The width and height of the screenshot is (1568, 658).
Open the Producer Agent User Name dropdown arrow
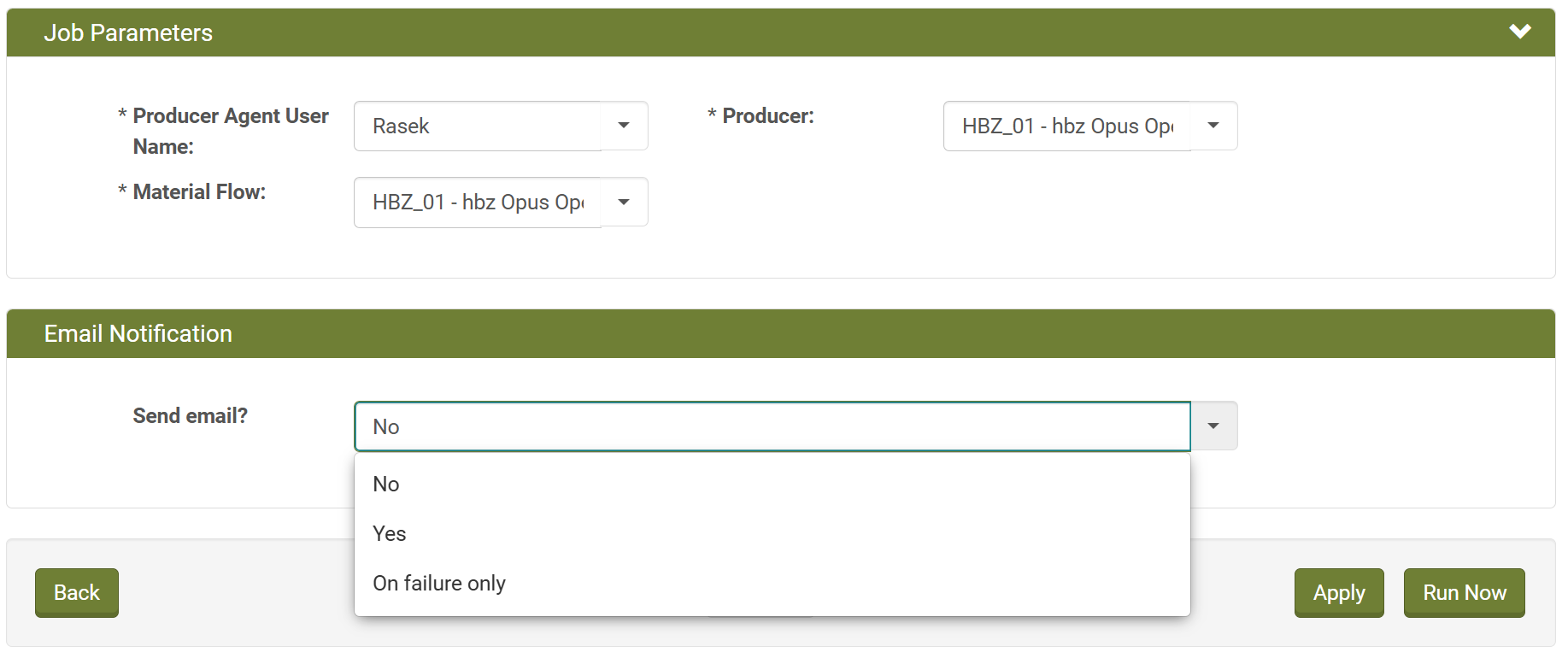624,126
